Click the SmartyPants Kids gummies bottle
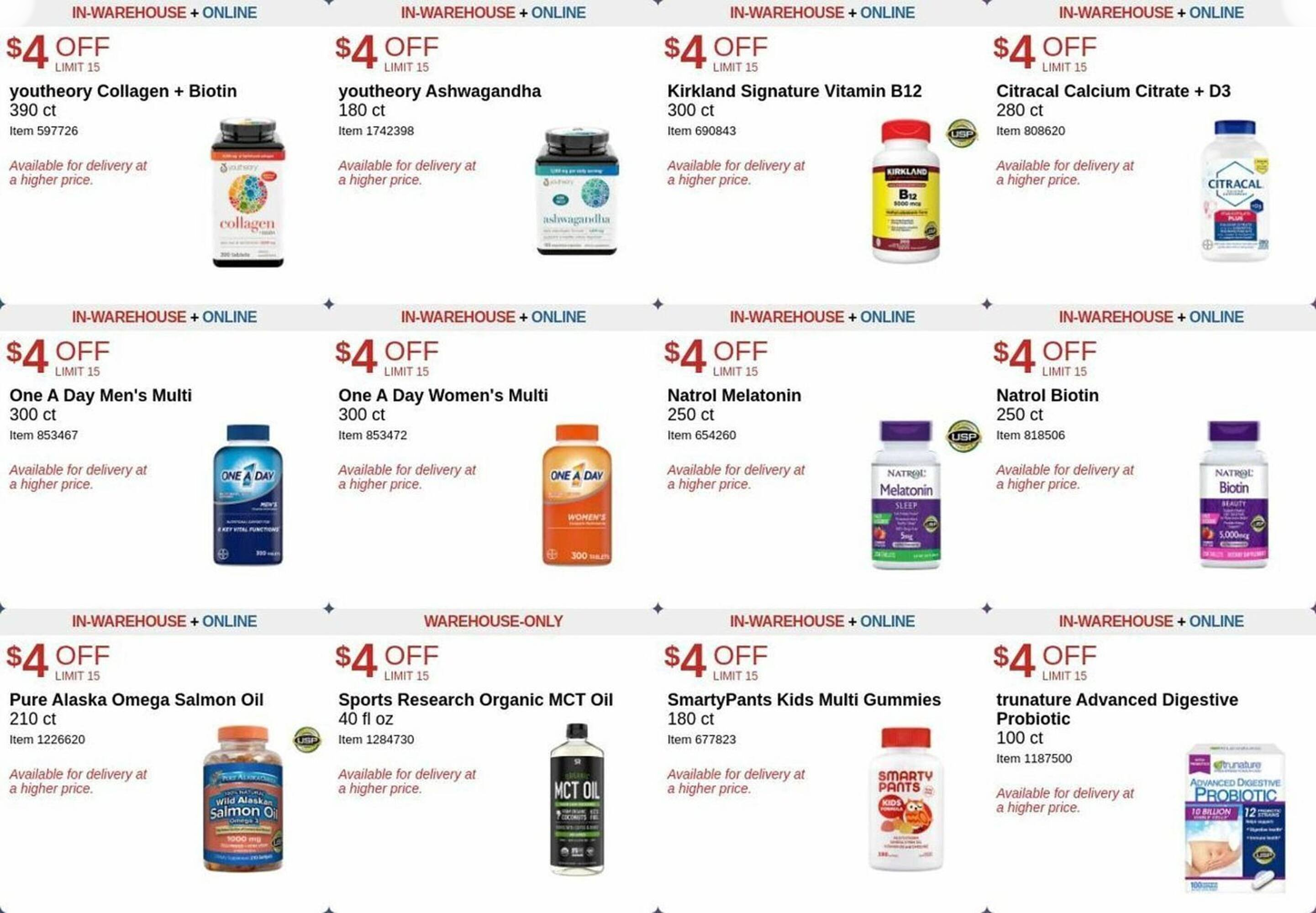Screen dimensions: 1316x913 [906, 799]
